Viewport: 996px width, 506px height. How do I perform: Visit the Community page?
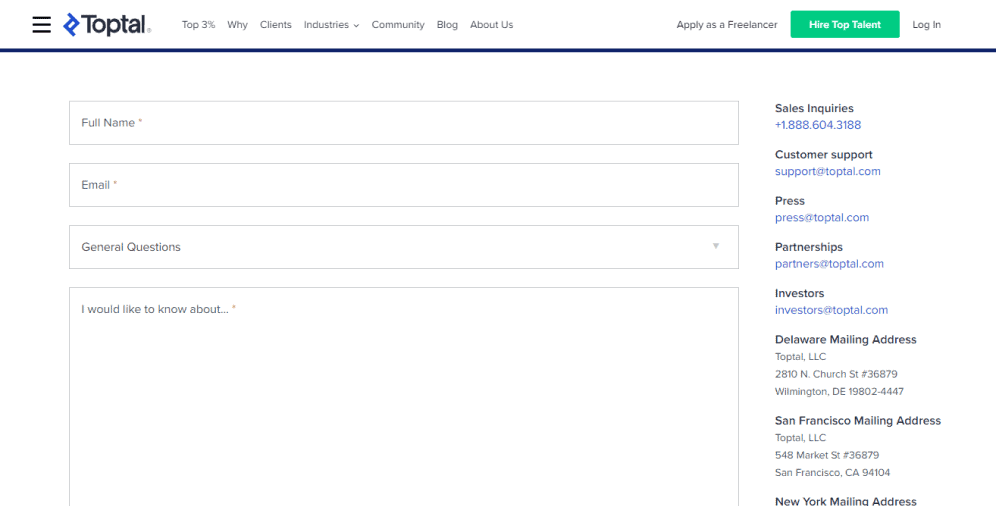coord(398,25)
